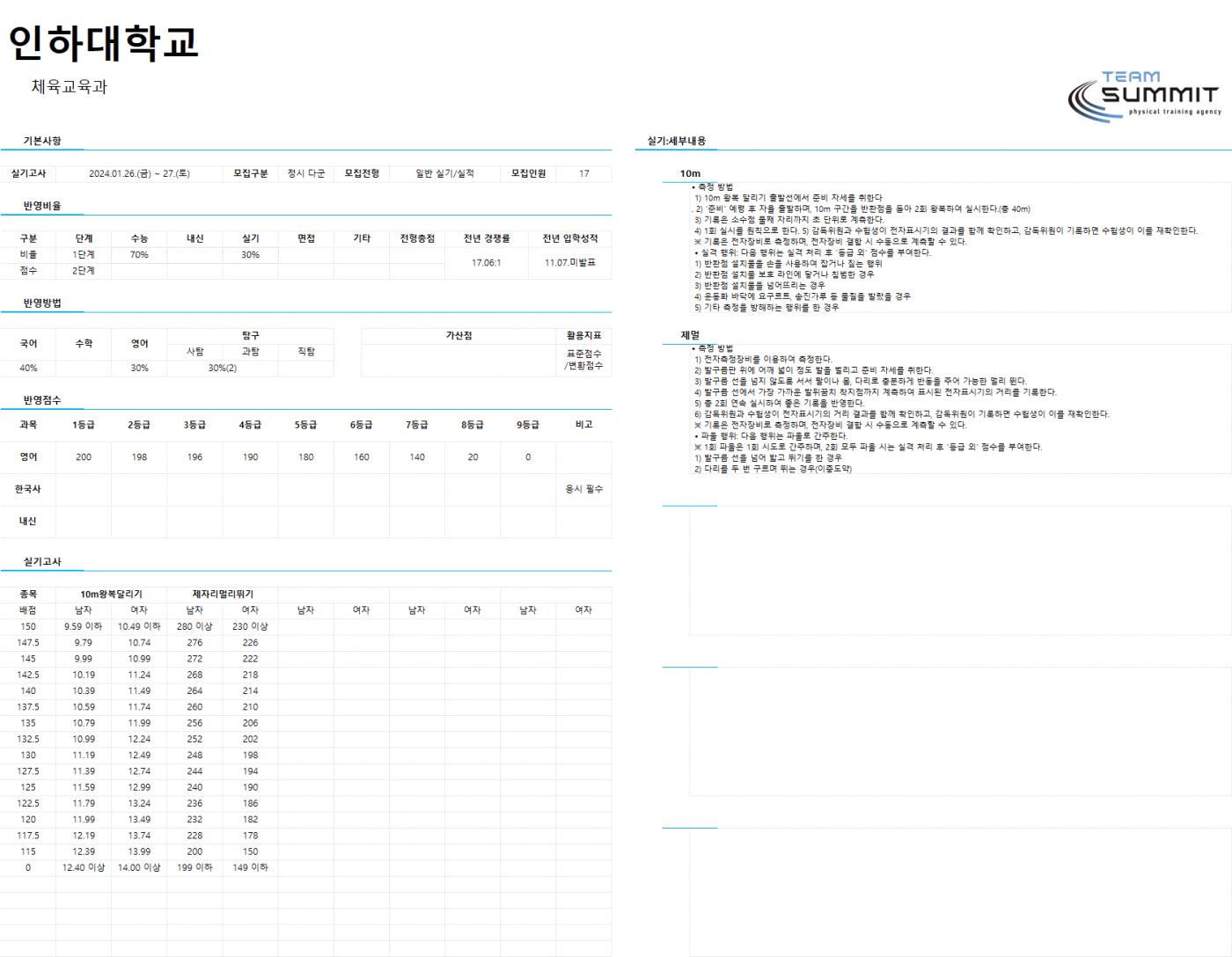The image size is (1232, 957).
Task: Click the 280 이상 record cell
Action: coord(194,626)
